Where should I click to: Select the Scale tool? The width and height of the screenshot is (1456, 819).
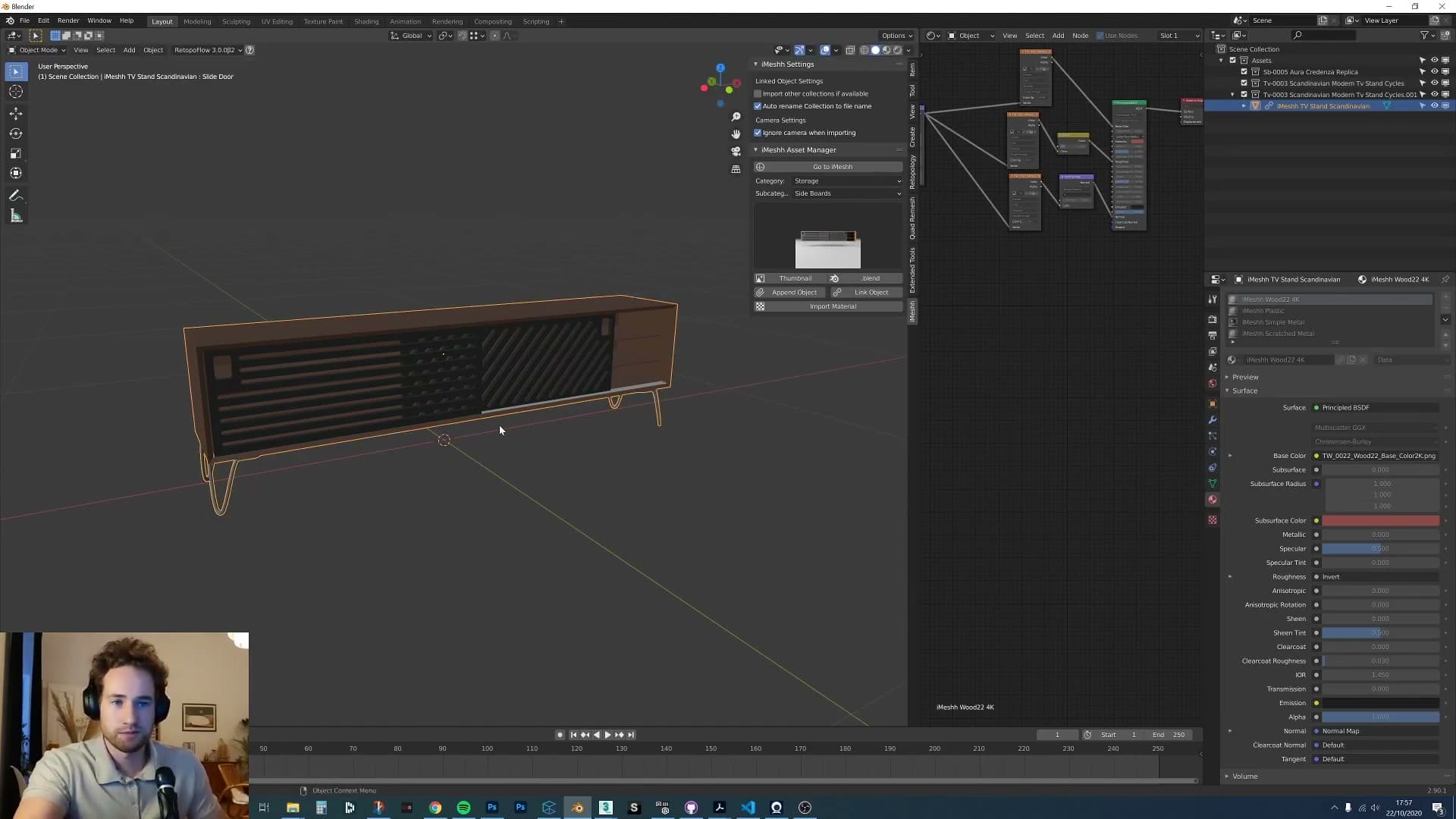16,153
